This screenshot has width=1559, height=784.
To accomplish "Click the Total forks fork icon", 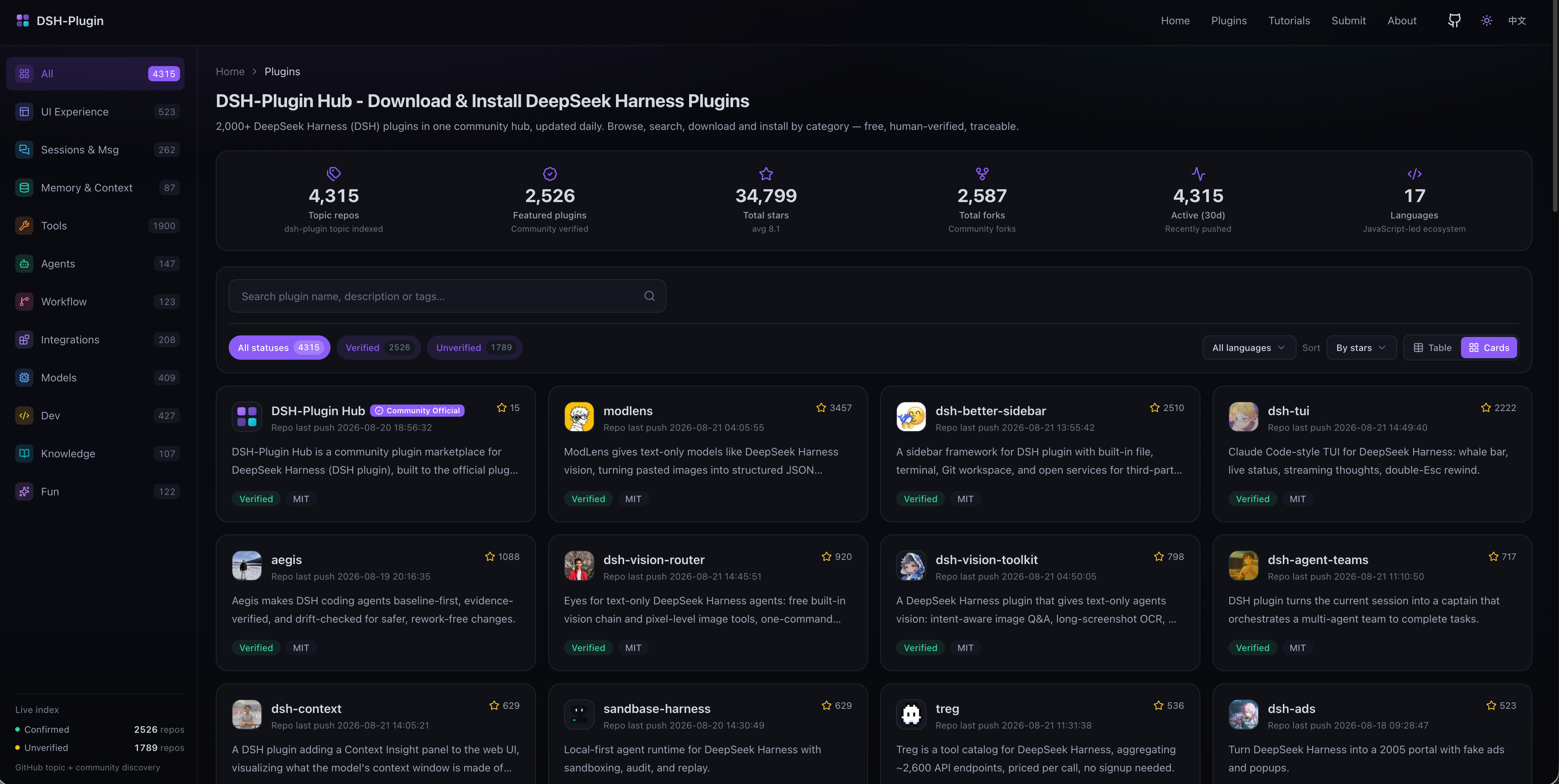I will tap(982, 174).
